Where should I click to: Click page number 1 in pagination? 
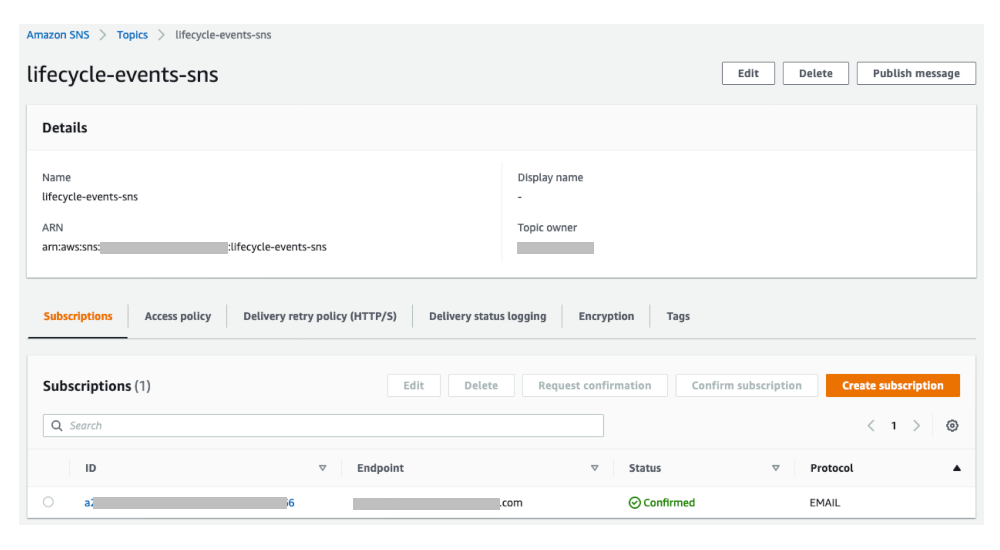click(893, 426)
